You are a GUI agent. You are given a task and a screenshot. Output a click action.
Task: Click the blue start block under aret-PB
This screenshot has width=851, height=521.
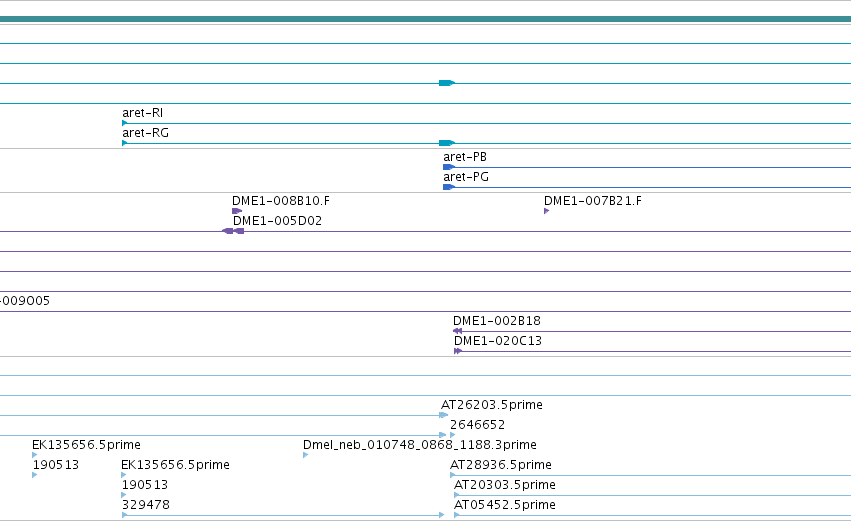(x=448, y=167)
